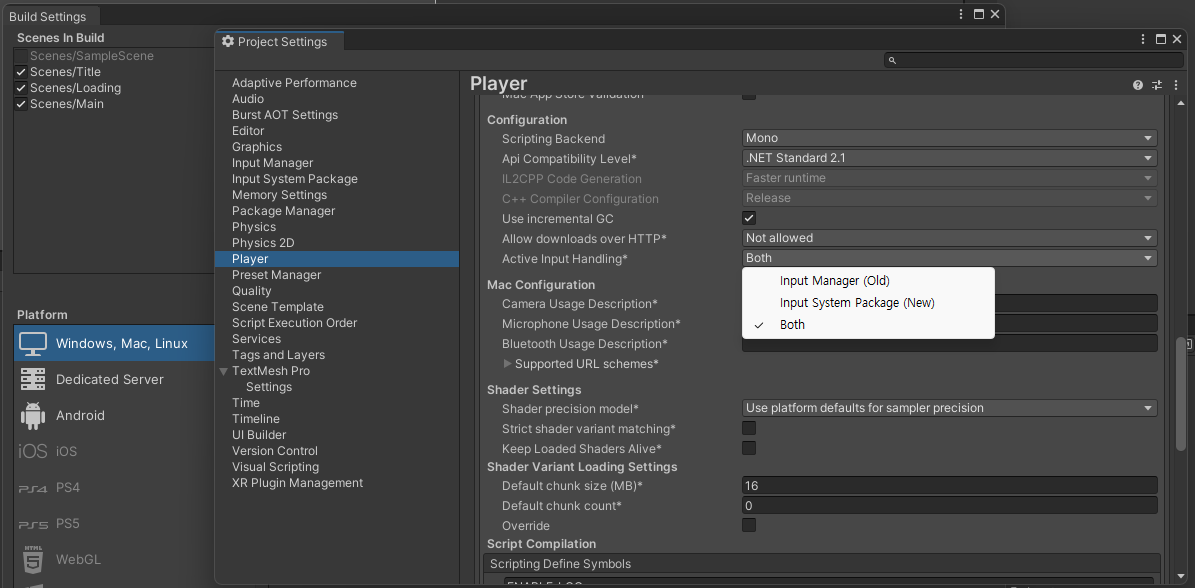
Task: Expand Supported URL schemes foldout
Action: pos(508,363)
